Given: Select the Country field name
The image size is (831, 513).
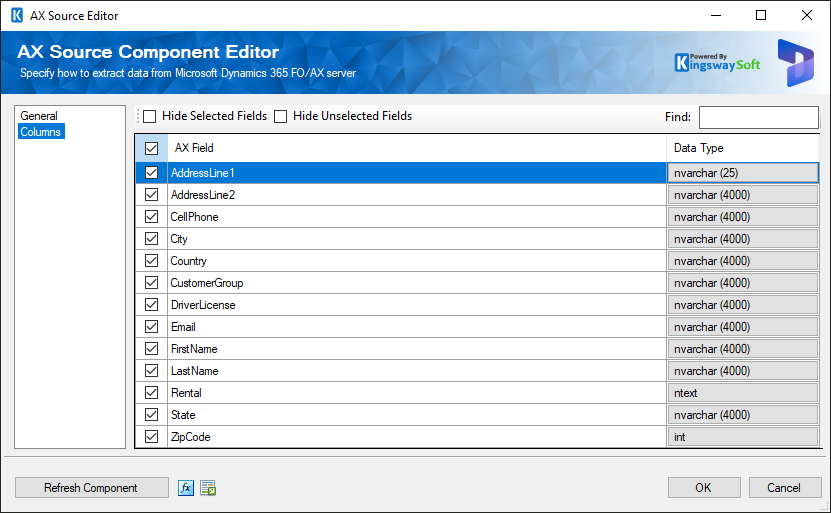Looking at the screenshot, I should click(x=188, y=261).
